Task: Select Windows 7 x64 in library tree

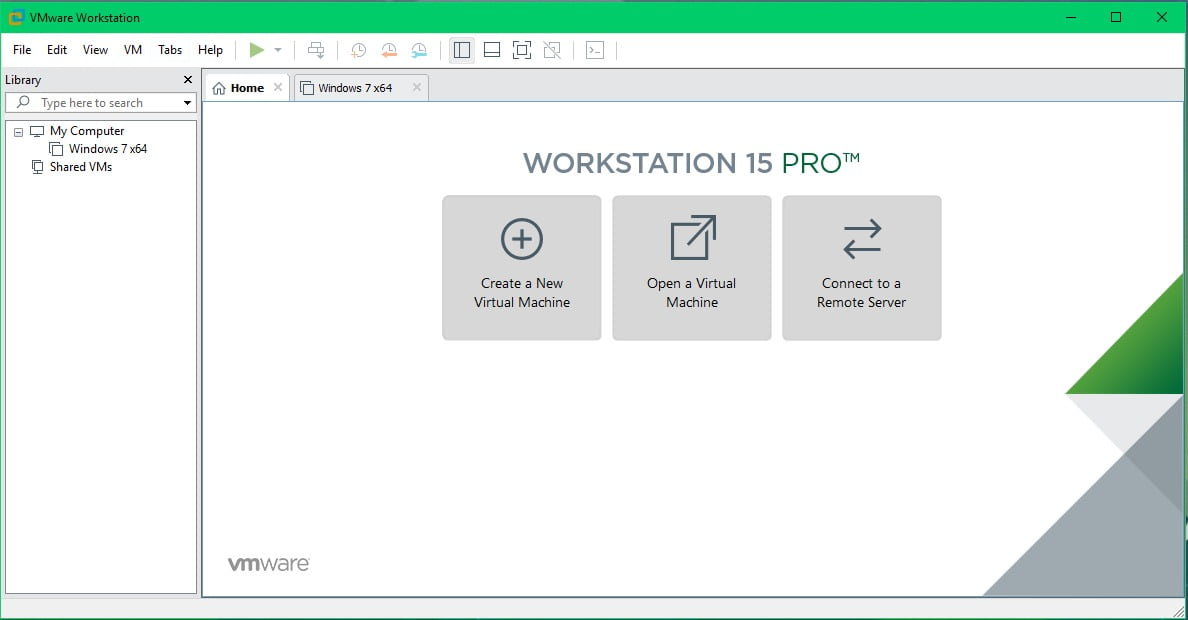Action: pos(108,149)
